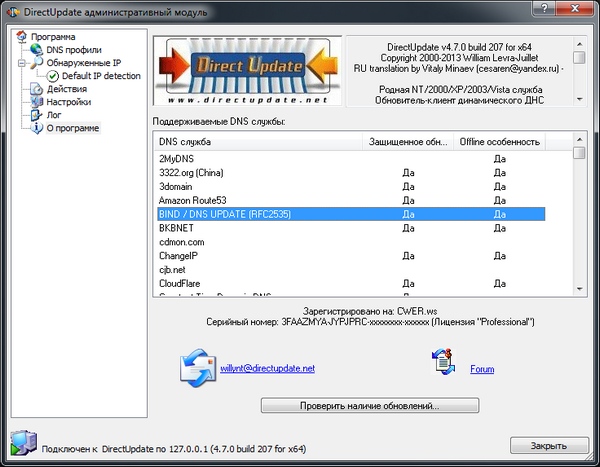Select О программе tree item
The height and width of the screenshot is (467, 600).
pos(73,128)
